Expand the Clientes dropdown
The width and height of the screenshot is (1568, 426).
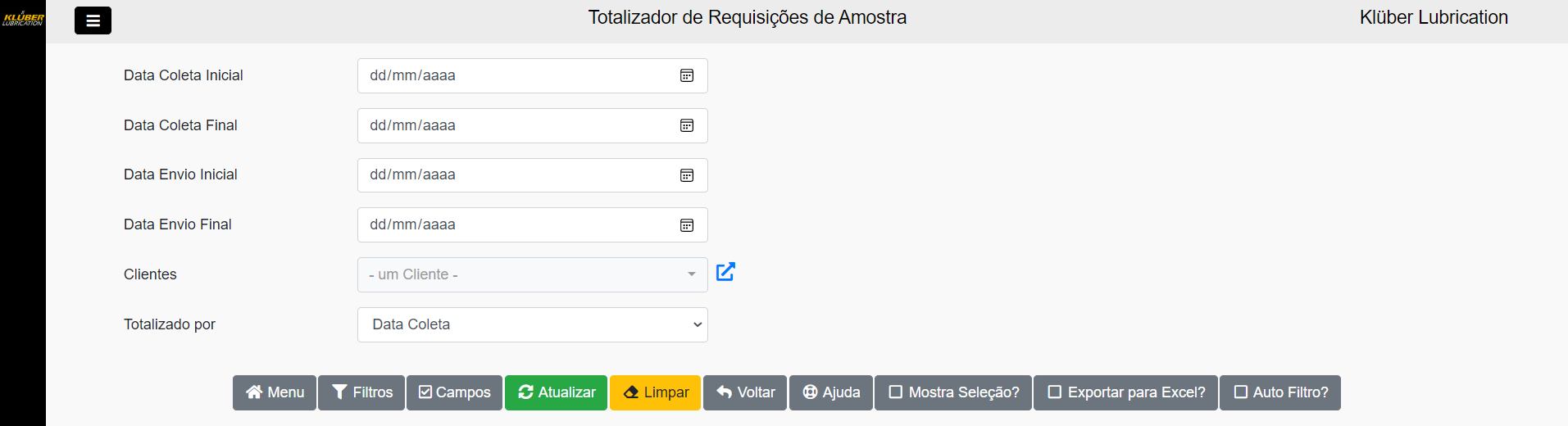[532, 275]
